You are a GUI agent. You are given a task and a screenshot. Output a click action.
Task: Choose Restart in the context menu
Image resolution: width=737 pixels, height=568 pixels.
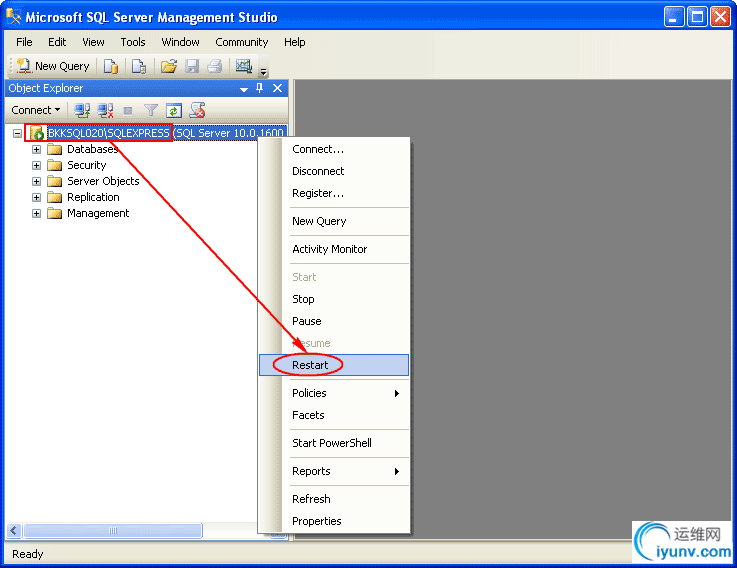tap(334, 365)
